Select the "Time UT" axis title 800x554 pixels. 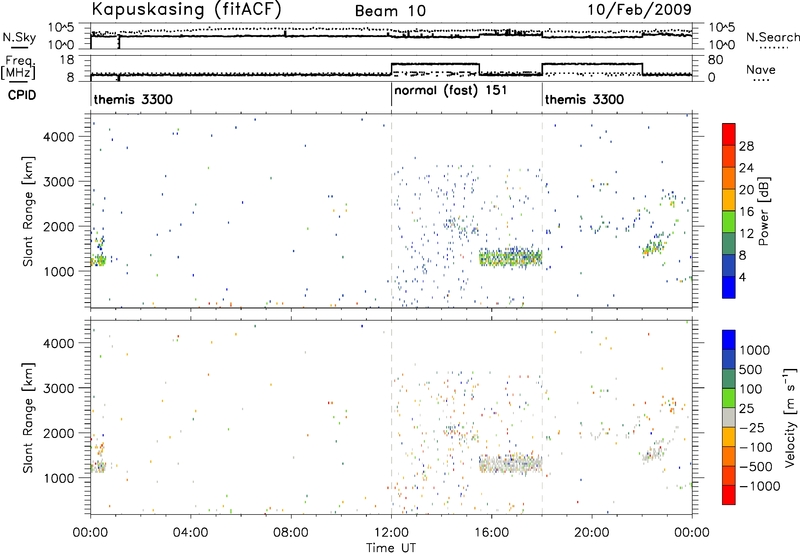click(391, 548)
